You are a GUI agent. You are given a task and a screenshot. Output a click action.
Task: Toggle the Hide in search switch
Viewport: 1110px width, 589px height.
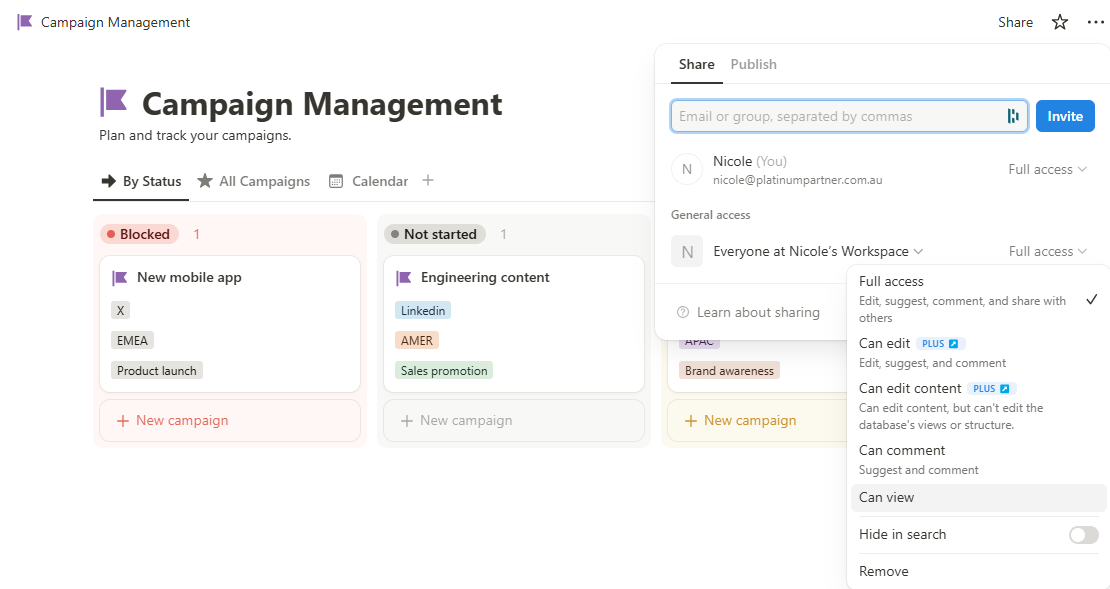(x=1083, y=534)
